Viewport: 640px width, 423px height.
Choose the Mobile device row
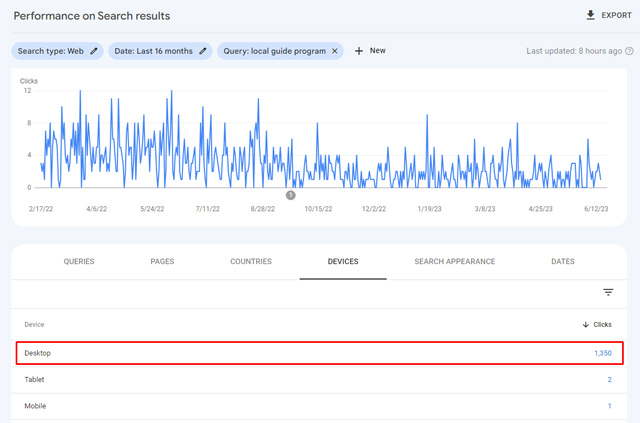tap(320, 406)
